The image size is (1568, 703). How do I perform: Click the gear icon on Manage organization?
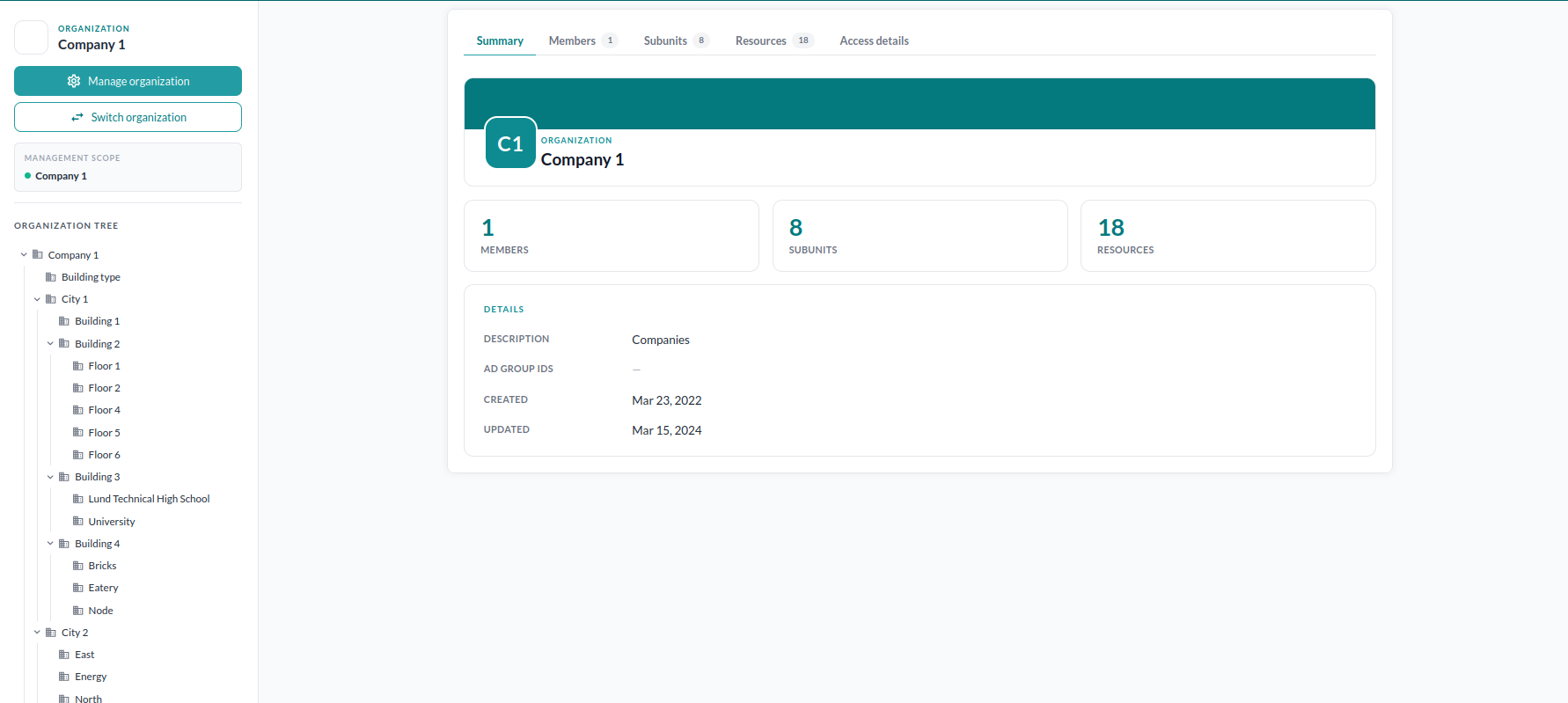pyautogui.click(x=74, y=81)
